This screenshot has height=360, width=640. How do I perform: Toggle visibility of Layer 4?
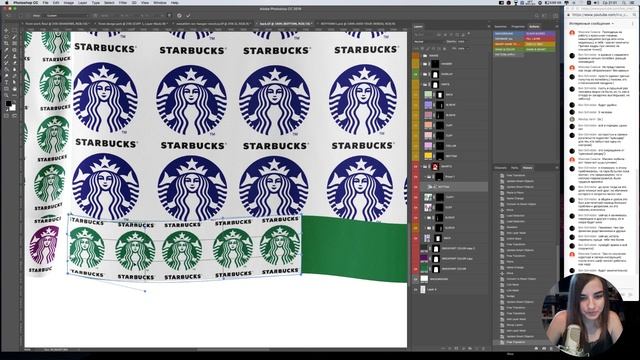click(416, 289)
